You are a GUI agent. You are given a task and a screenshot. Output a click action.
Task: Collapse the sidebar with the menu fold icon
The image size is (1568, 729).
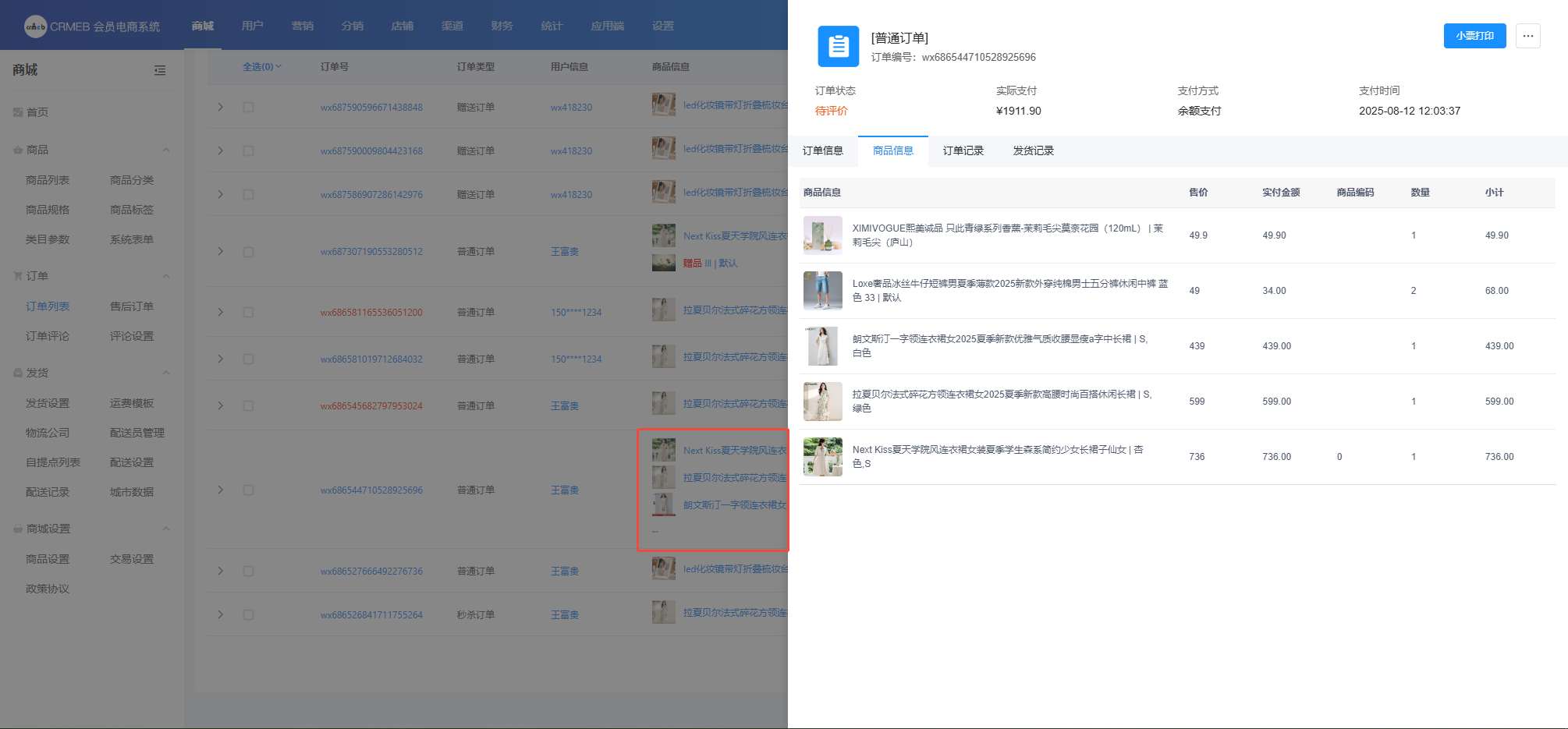160,70
